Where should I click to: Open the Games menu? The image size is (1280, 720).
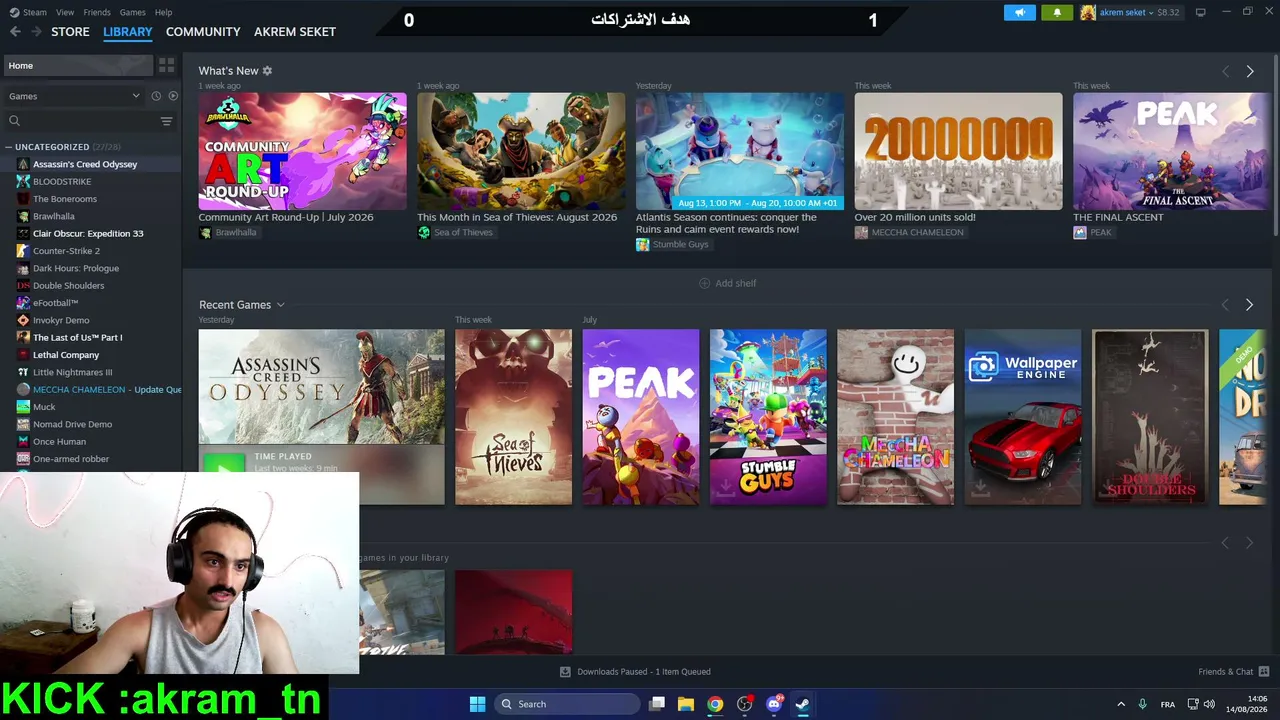(132, 12)
